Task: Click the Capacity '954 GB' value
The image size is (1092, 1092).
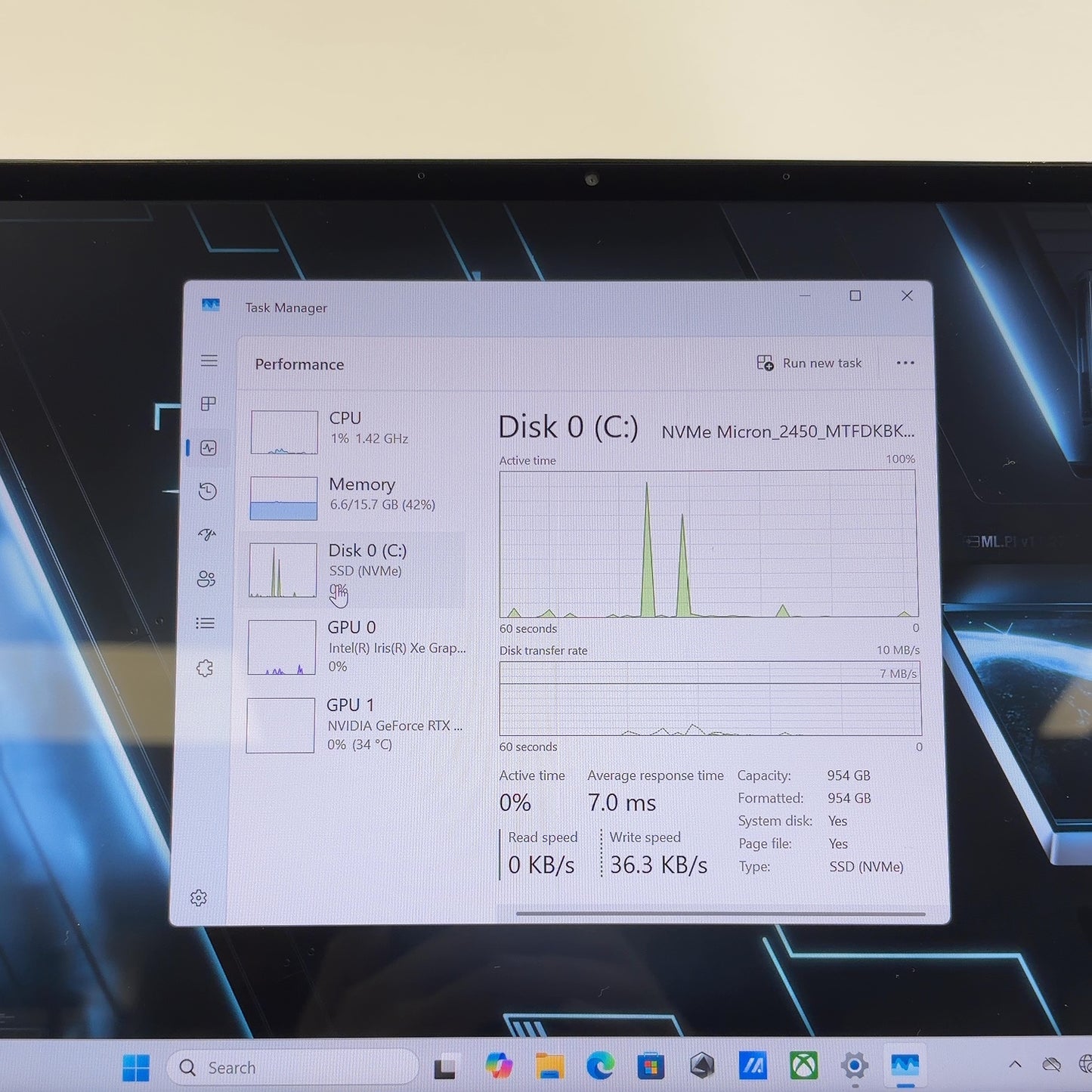Action: pos(849,775)
